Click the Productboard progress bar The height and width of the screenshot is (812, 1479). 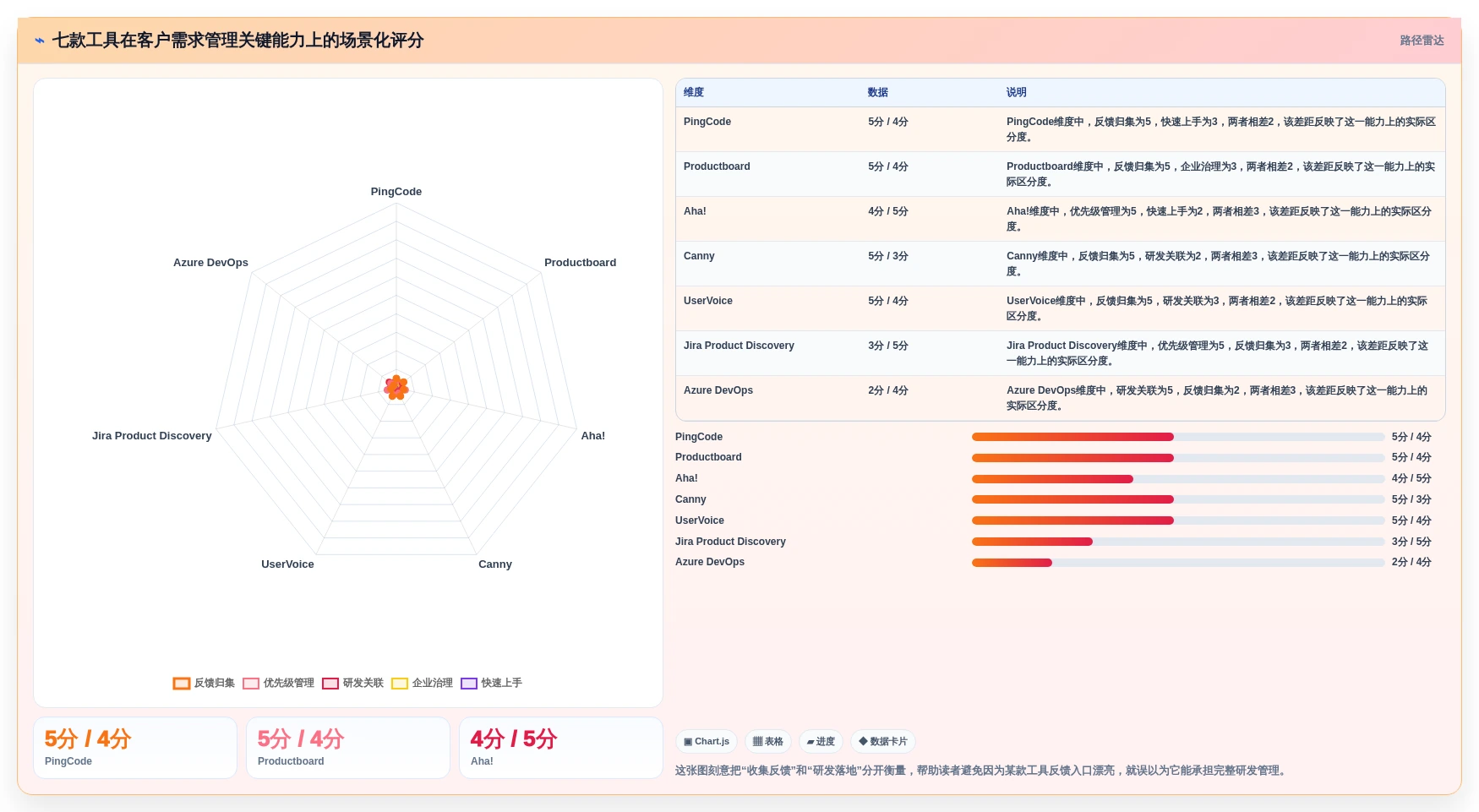coord(1178,458)
